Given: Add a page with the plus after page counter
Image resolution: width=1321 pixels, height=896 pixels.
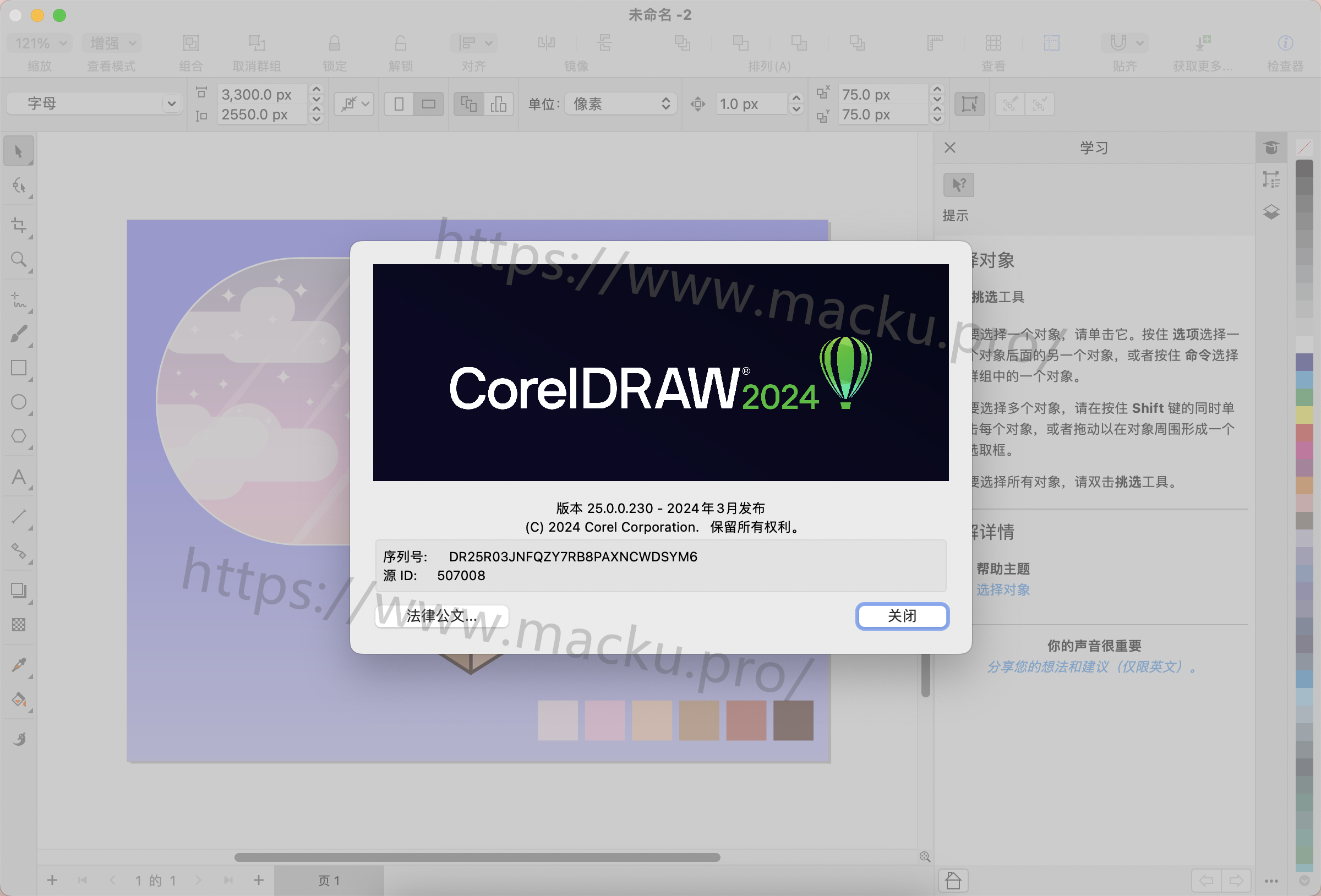Looking at the screenshot, I should (259, 880).
